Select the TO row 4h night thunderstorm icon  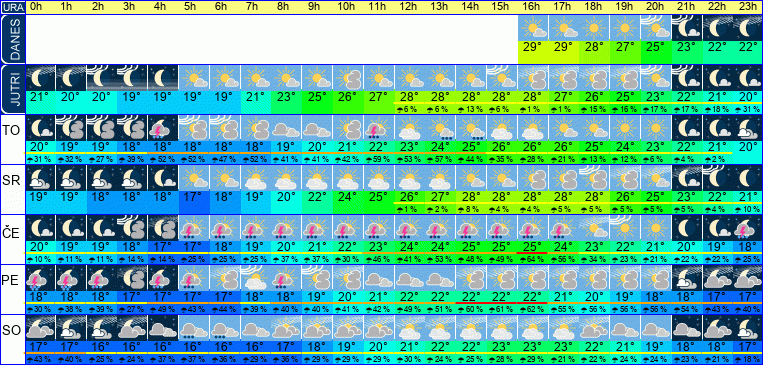click(x=163, y=128)
